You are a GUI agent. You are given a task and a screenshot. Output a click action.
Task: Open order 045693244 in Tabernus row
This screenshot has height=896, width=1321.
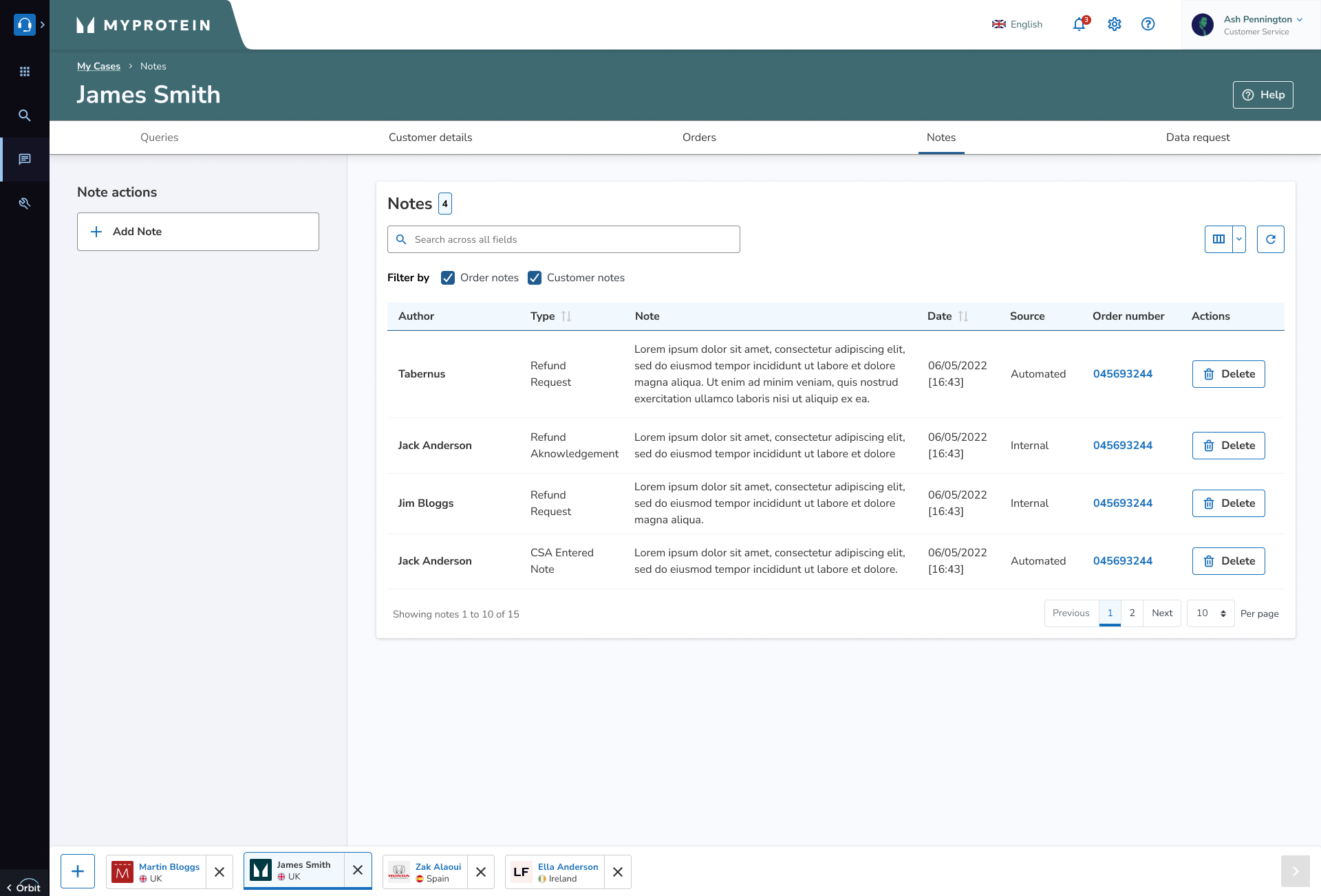tap(1122, 374)
